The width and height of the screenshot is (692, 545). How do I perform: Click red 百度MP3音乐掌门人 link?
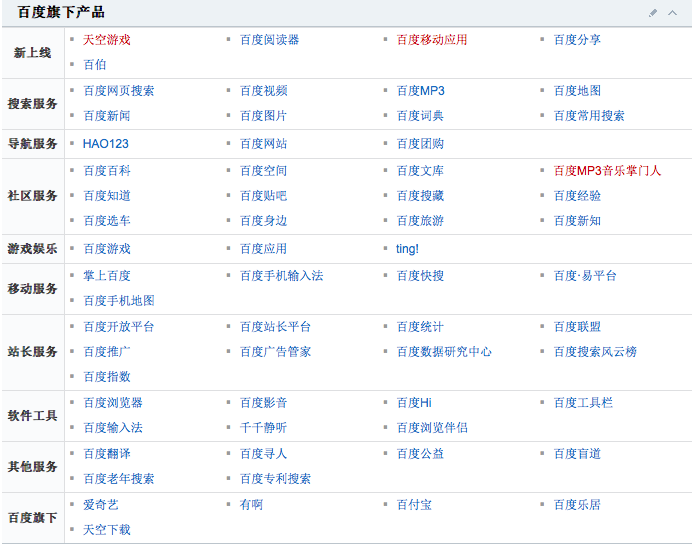pyautogui.click(x=607, y=171)
